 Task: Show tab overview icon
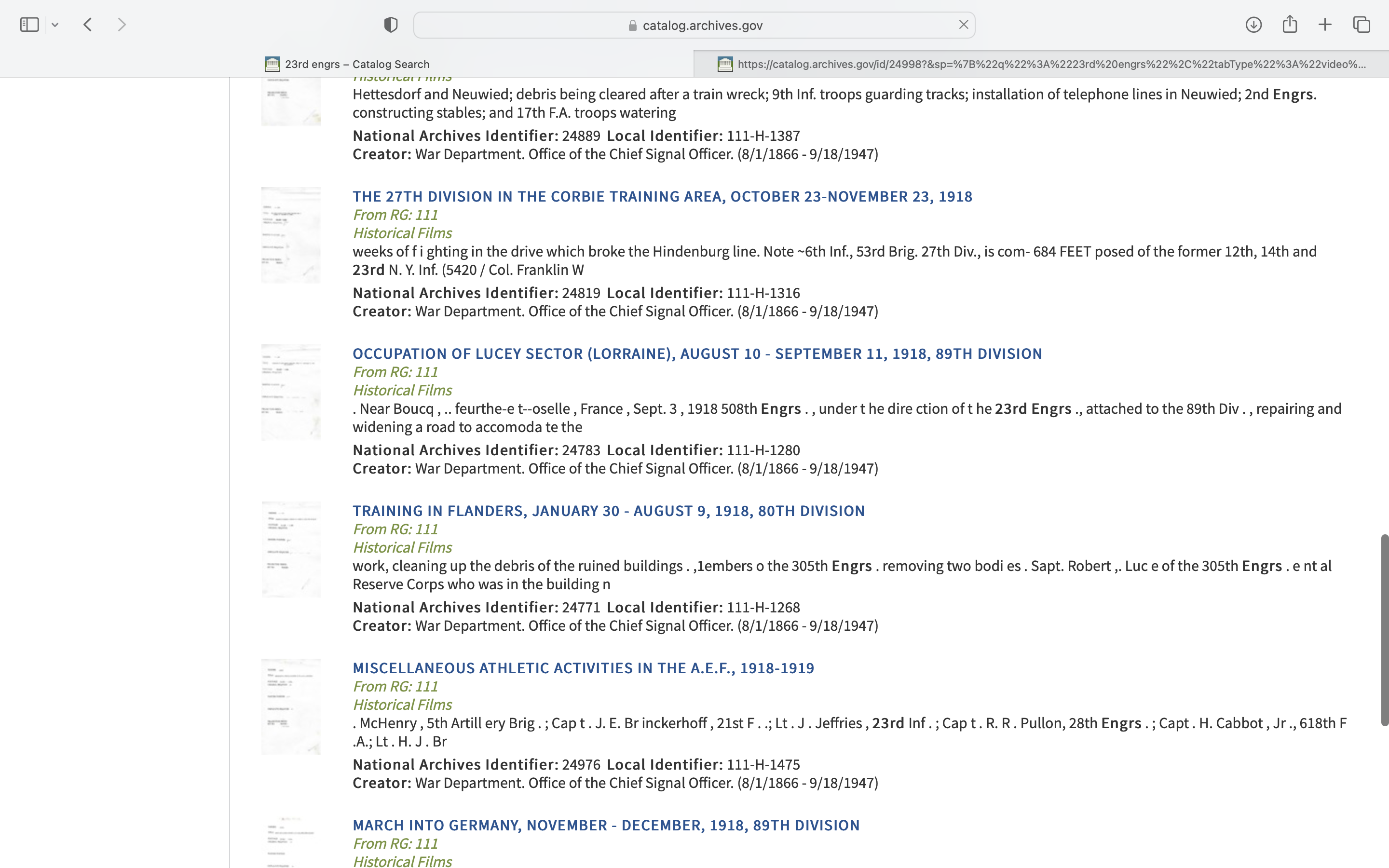click(1362, 25)
